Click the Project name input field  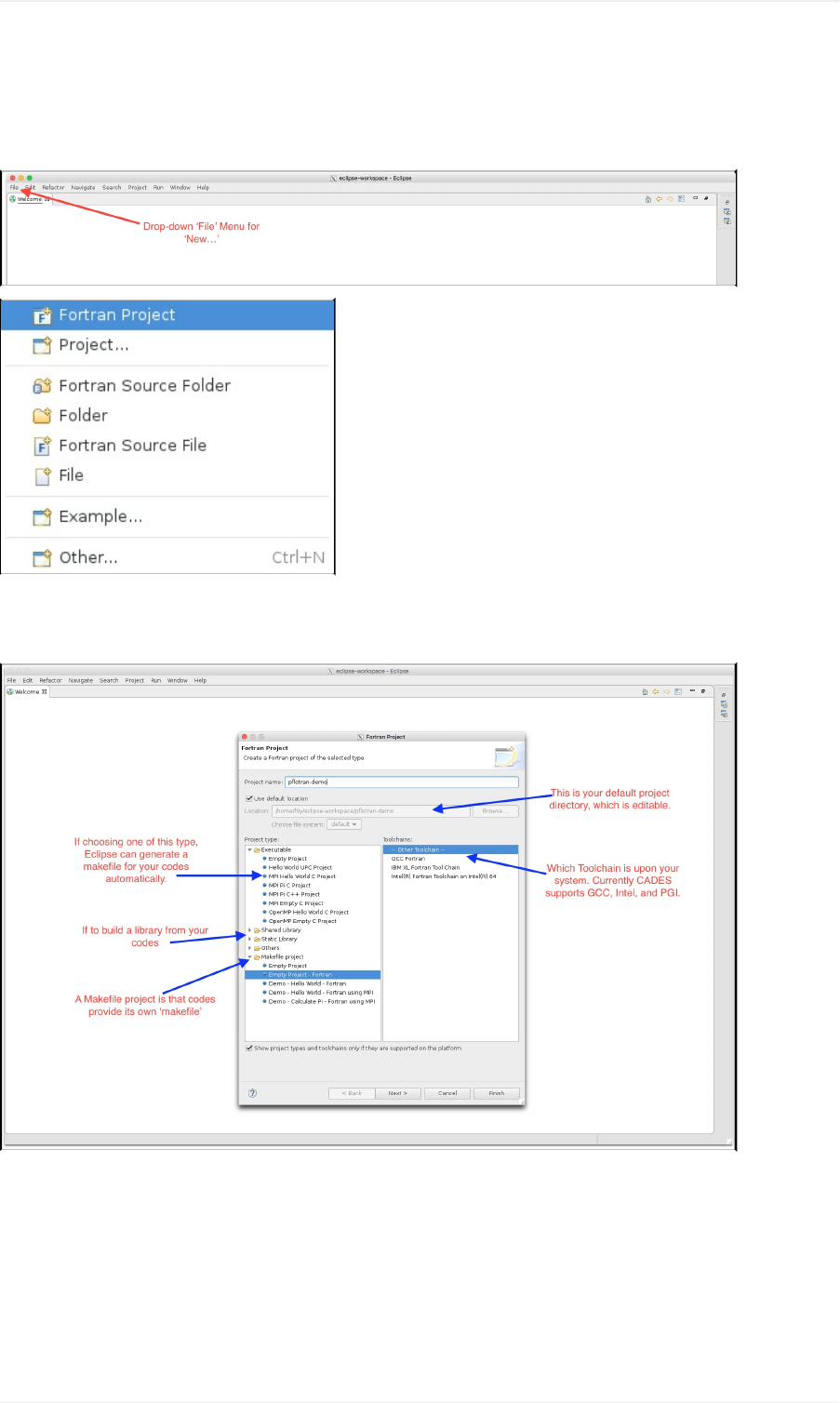[401, 782]
